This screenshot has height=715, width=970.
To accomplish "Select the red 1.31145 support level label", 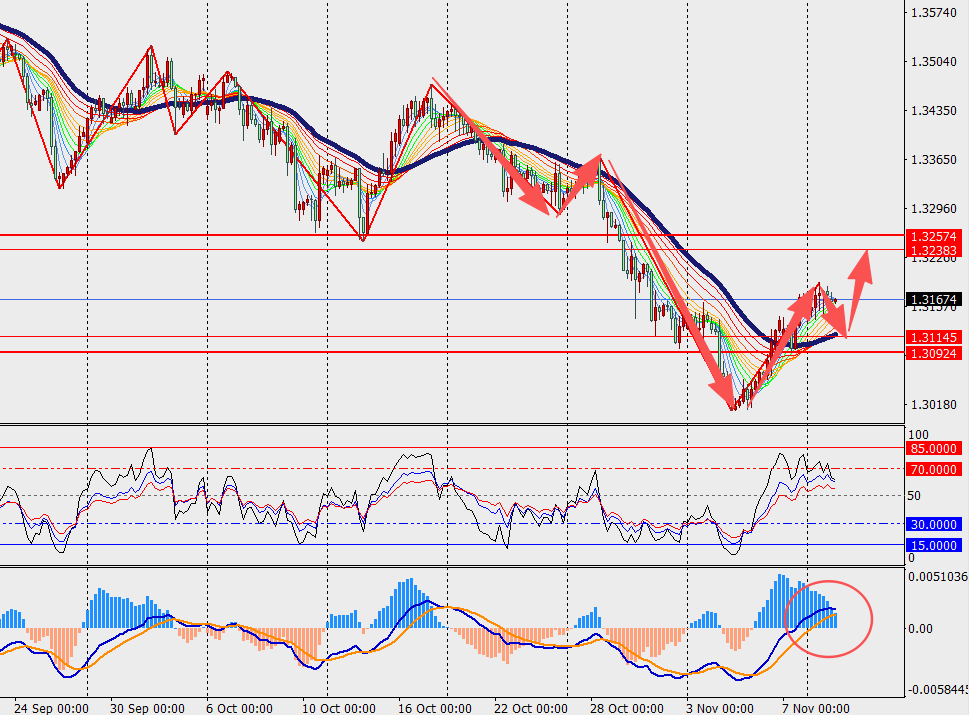I will point(935,338).
